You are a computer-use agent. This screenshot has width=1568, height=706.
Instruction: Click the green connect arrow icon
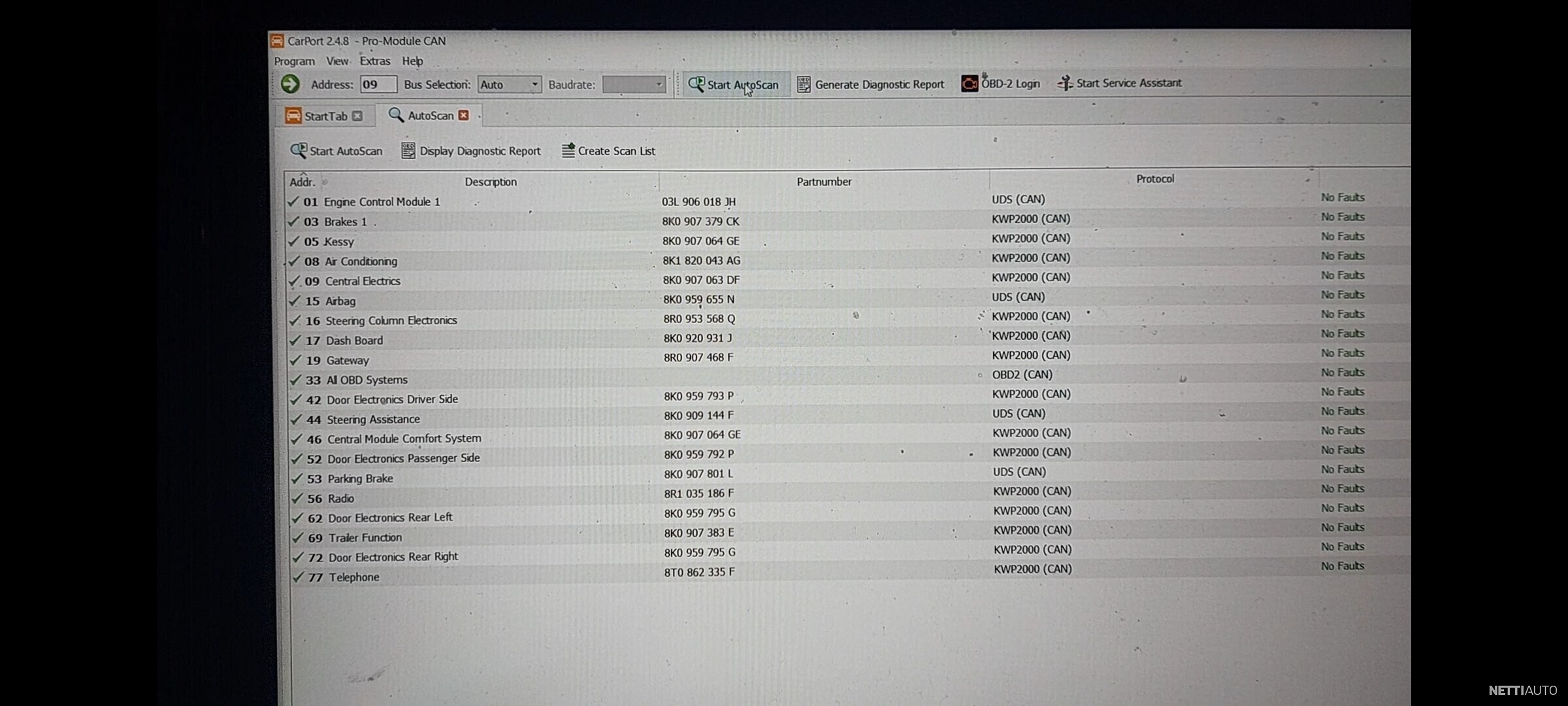(x=290, y=84)
